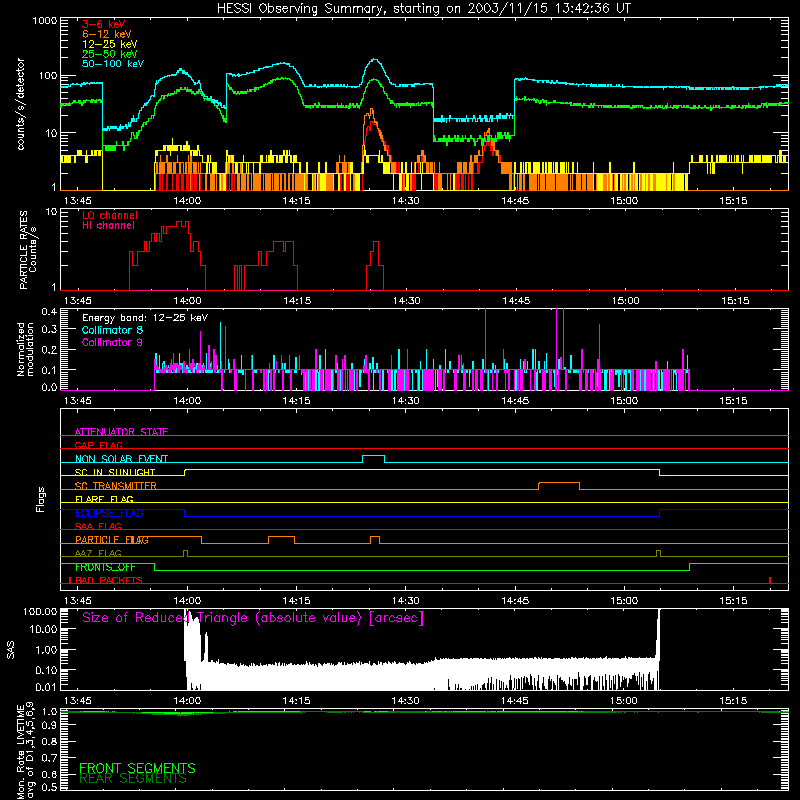The image size is (800, 800).
Task: Click the ATTENUATOR STATE flag label
Action: pyautogui.click(x=121, y=432)
